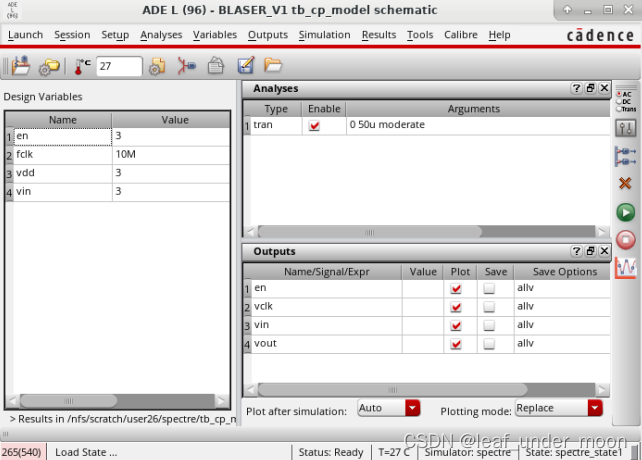642x460 pixels.
Task: Open the Setup menu
Action: pyautogui.click(x=115, y=35)
